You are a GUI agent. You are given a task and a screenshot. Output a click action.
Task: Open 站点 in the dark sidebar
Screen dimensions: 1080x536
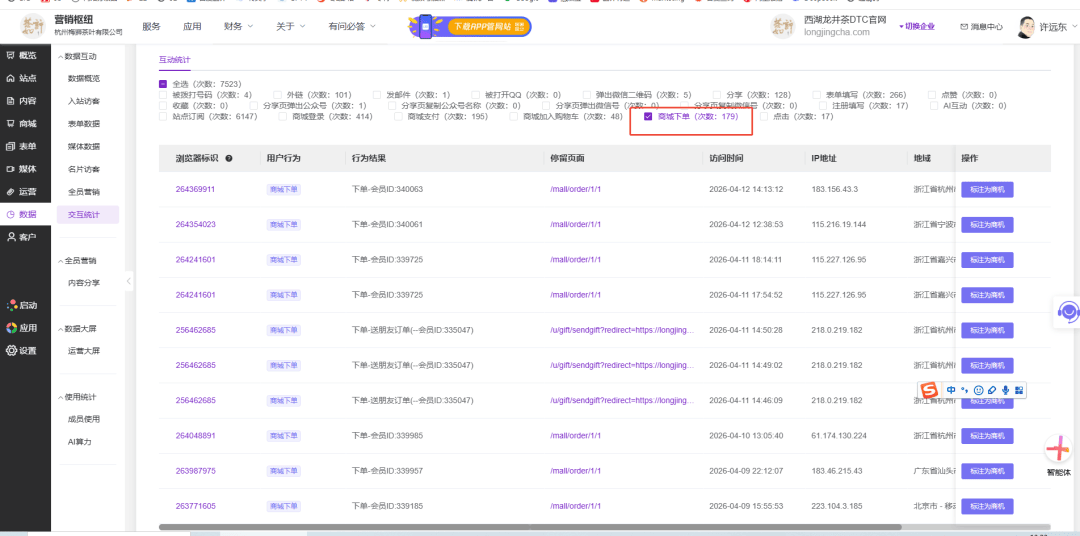22,78
